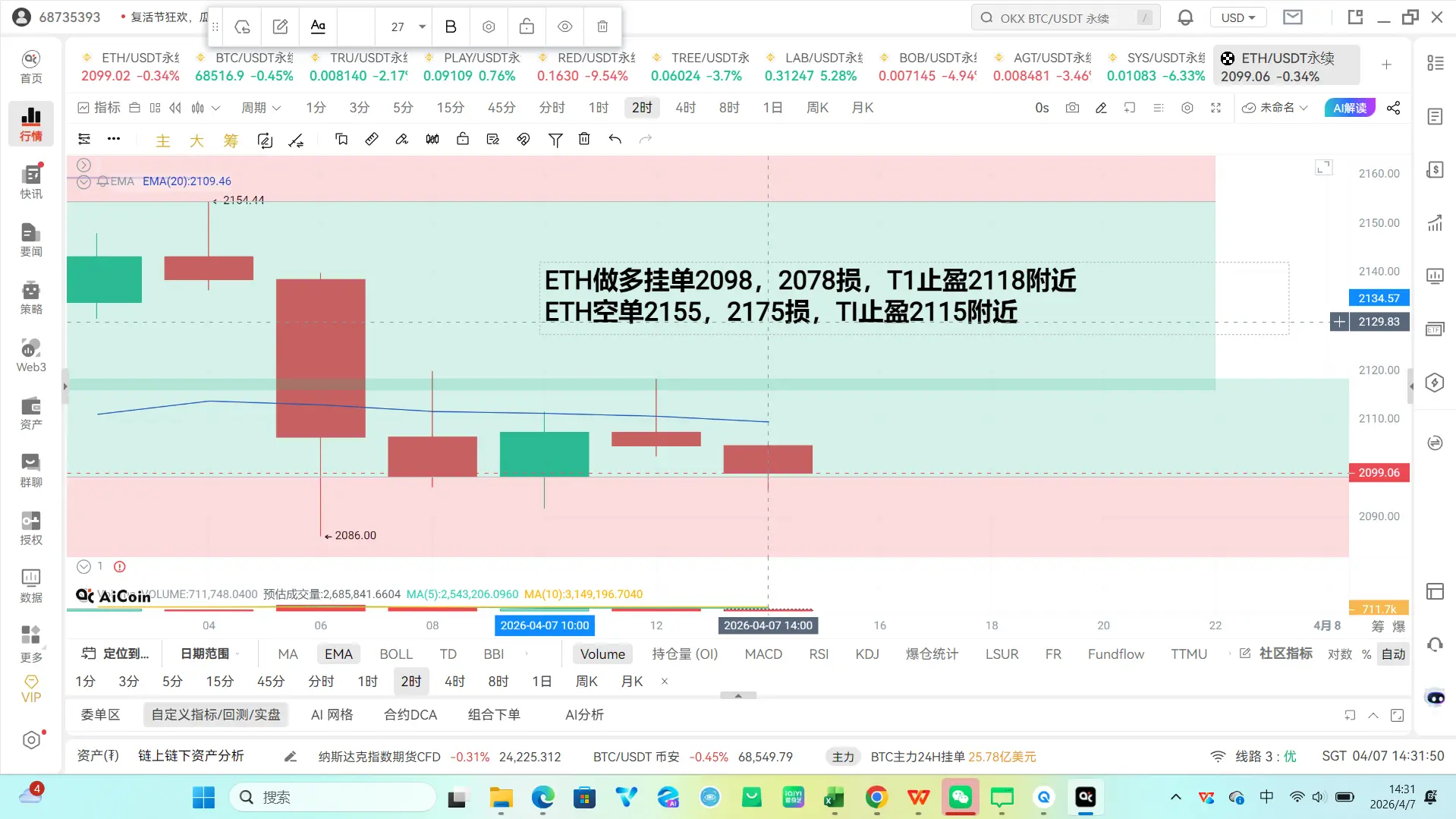Add a new ticker tab with plus
The image size is (1456, 819).
coord(1386,65)
